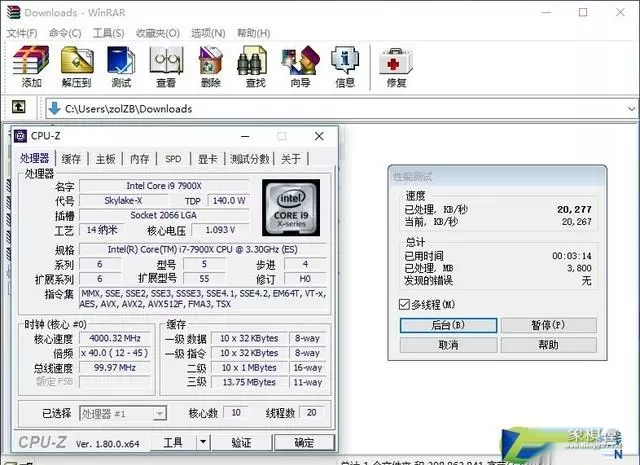
Task: Open the dropdown arrow next to CPU-Z Tools button
Action: (x=203, y=442)
